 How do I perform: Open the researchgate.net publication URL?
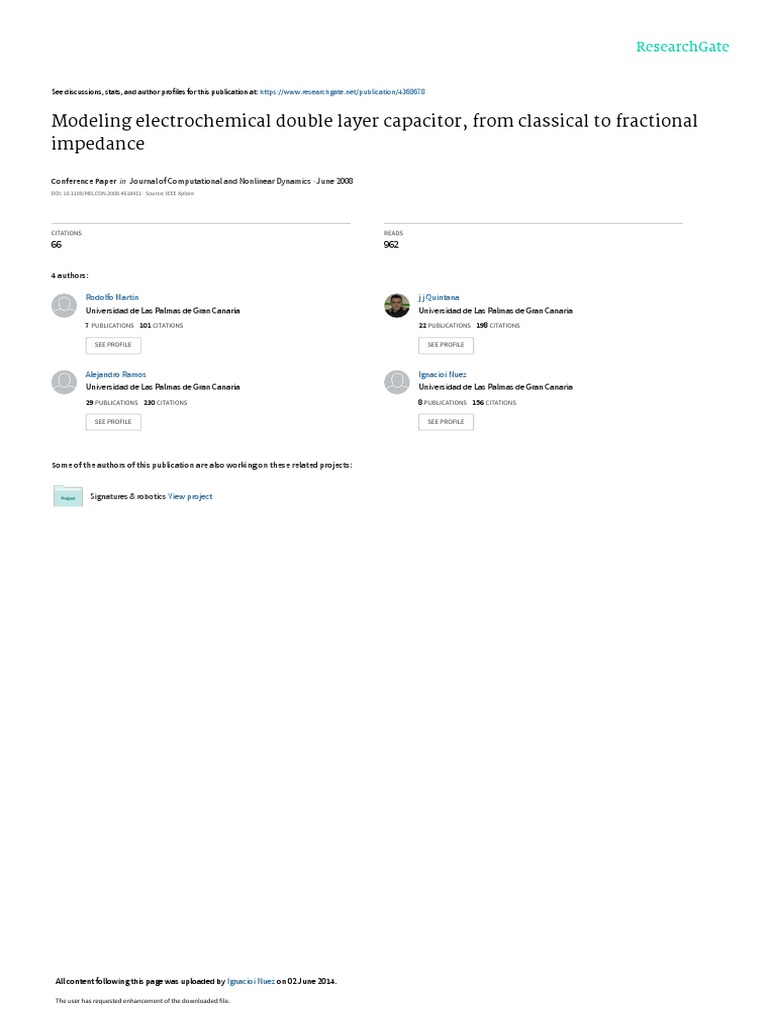[x=342, y=92]
